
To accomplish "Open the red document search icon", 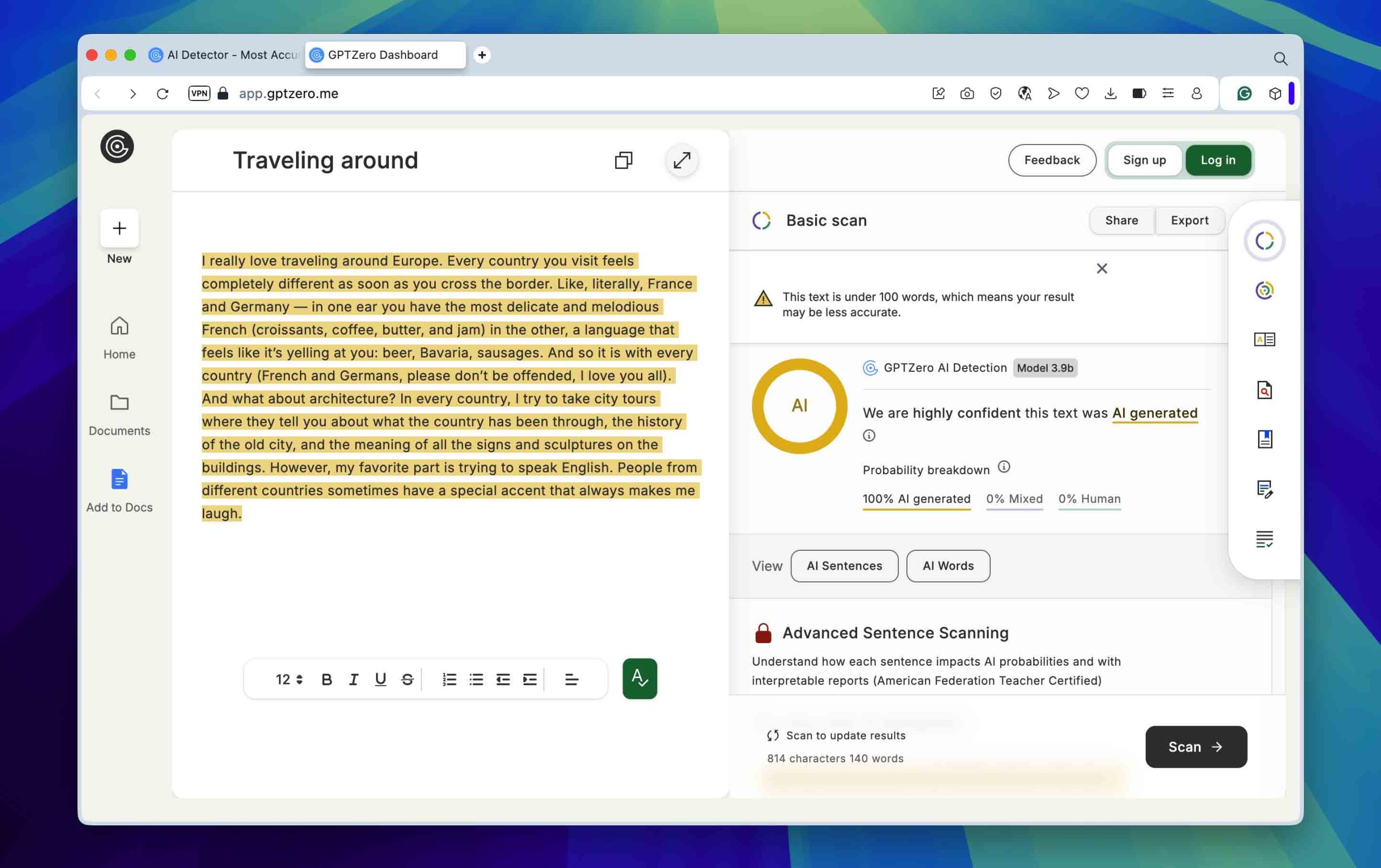I will pyautogui.click(x=1264, y=390).
